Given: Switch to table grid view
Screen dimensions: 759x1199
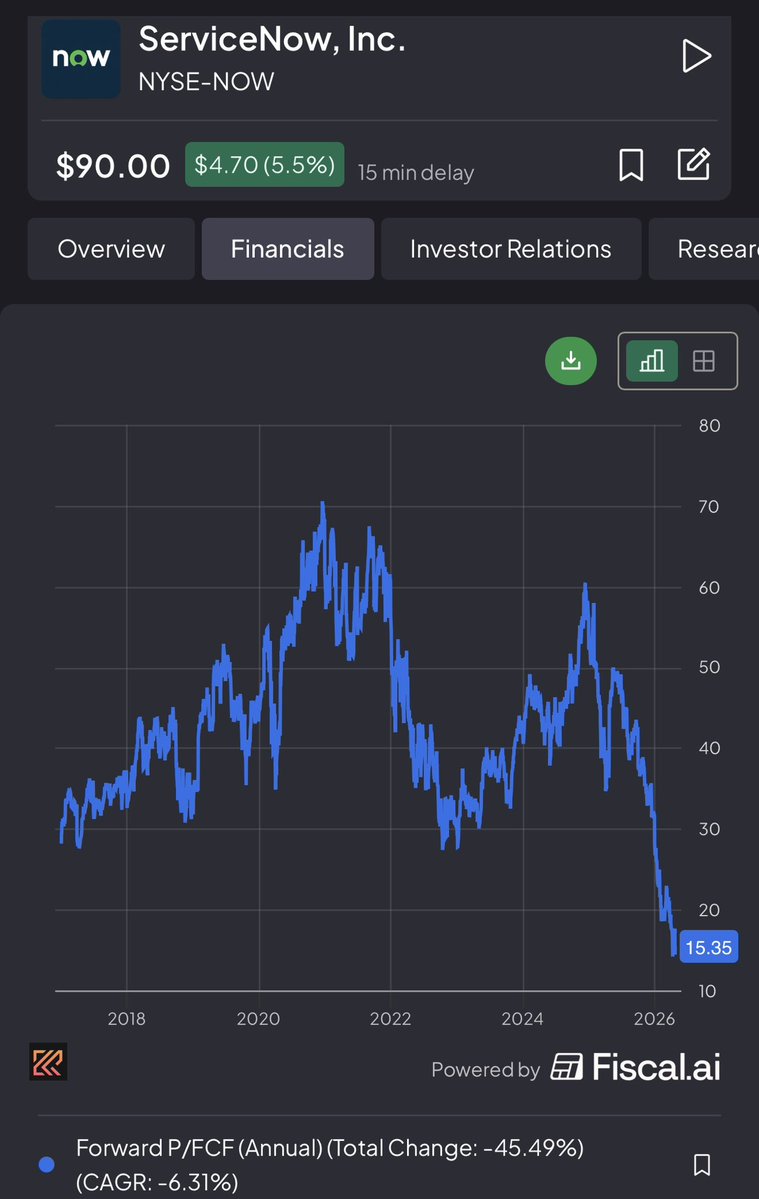Looking at the screenshot, I should click(704, 361).
